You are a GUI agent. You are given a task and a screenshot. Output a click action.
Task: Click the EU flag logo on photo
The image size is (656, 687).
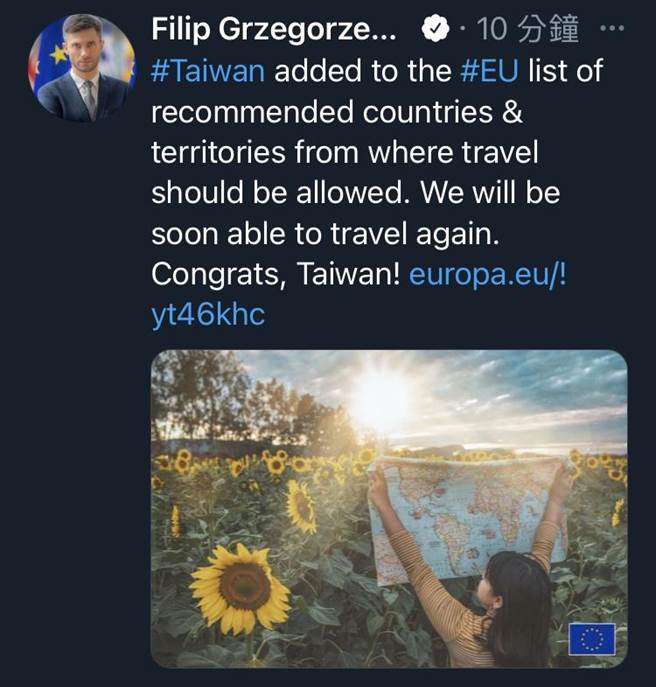pyautogui.click(x=590, y=637)
